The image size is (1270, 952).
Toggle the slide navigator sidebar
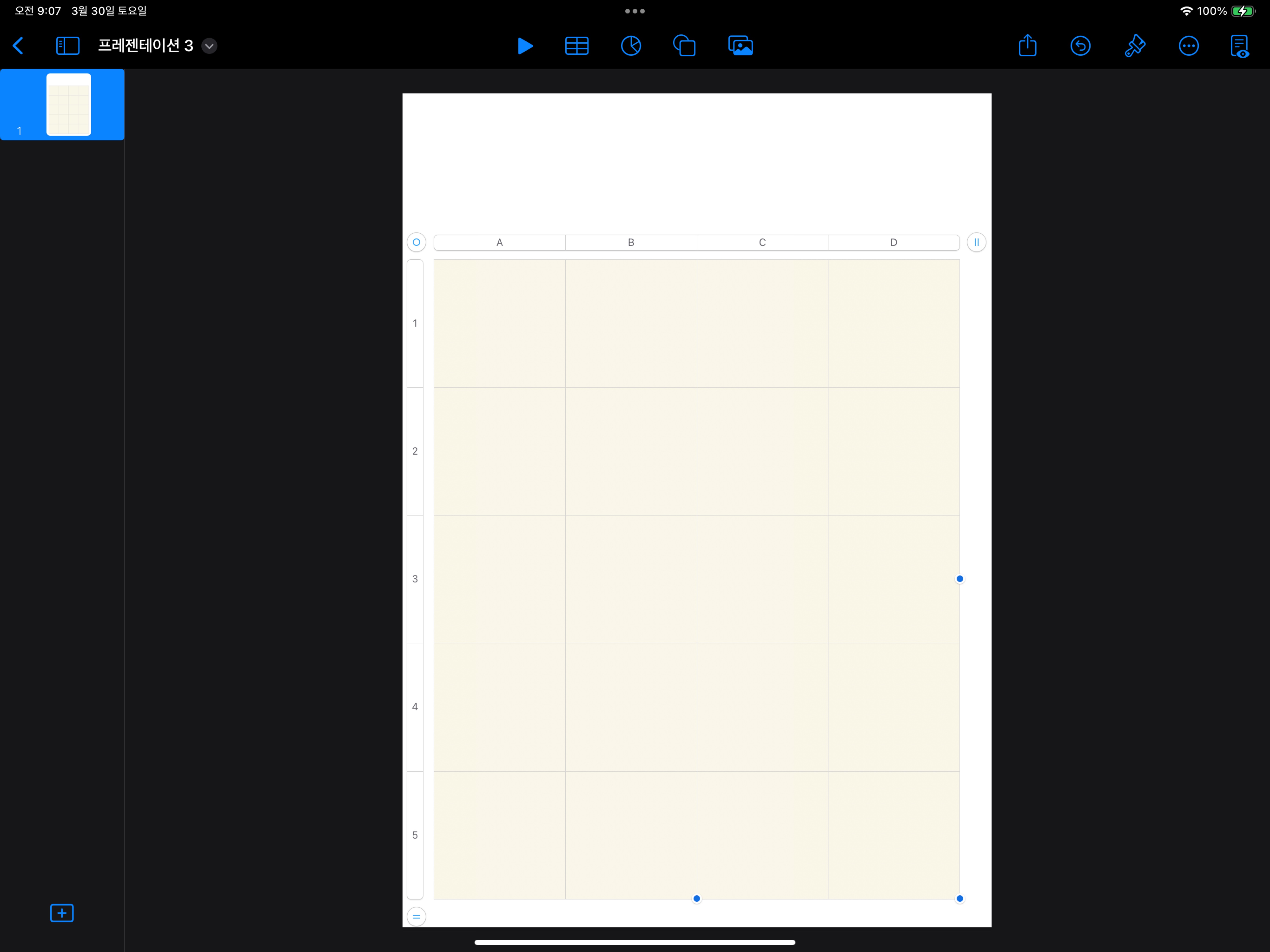(68, 46)
